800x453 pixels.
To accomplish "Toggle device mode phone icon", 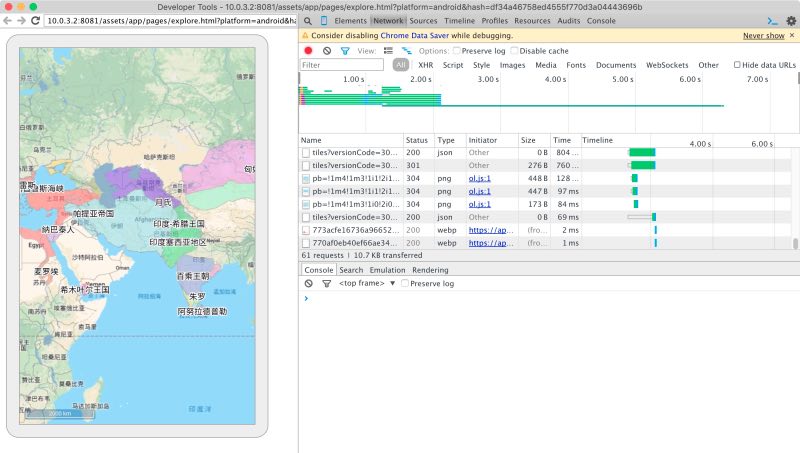I will point(324,20).
